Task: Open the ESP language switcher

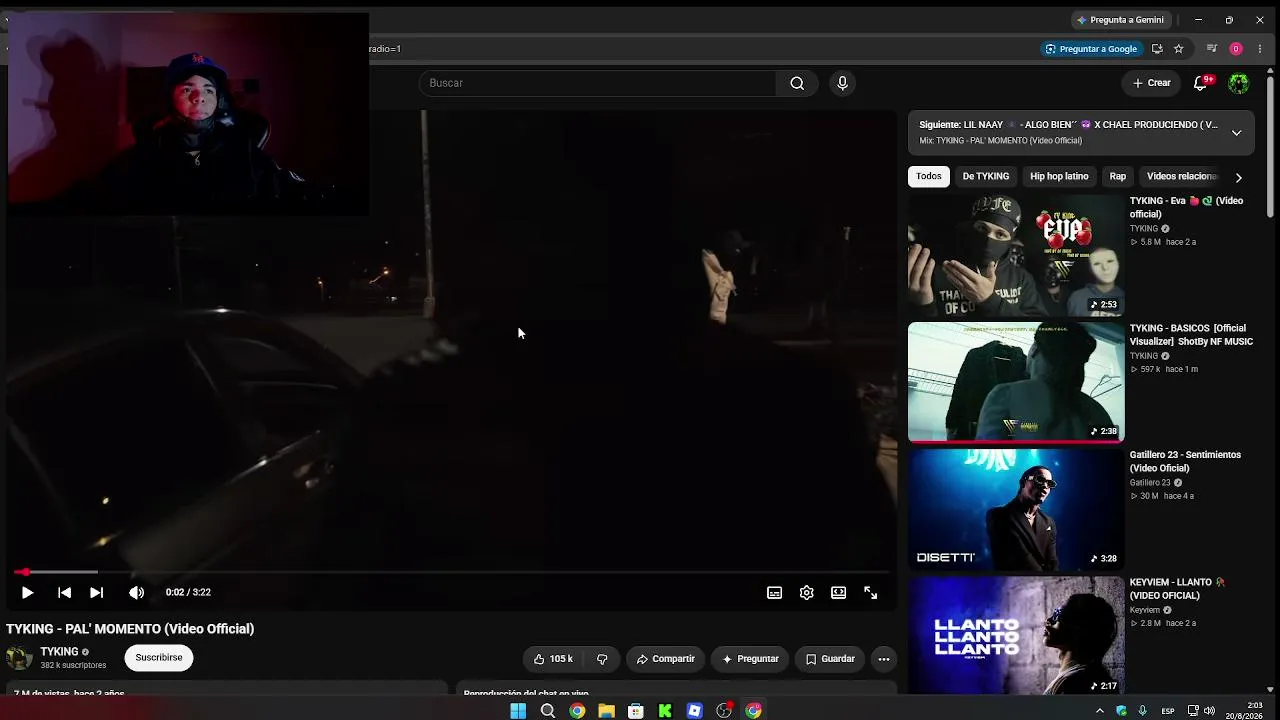Action: [1168, 711]
